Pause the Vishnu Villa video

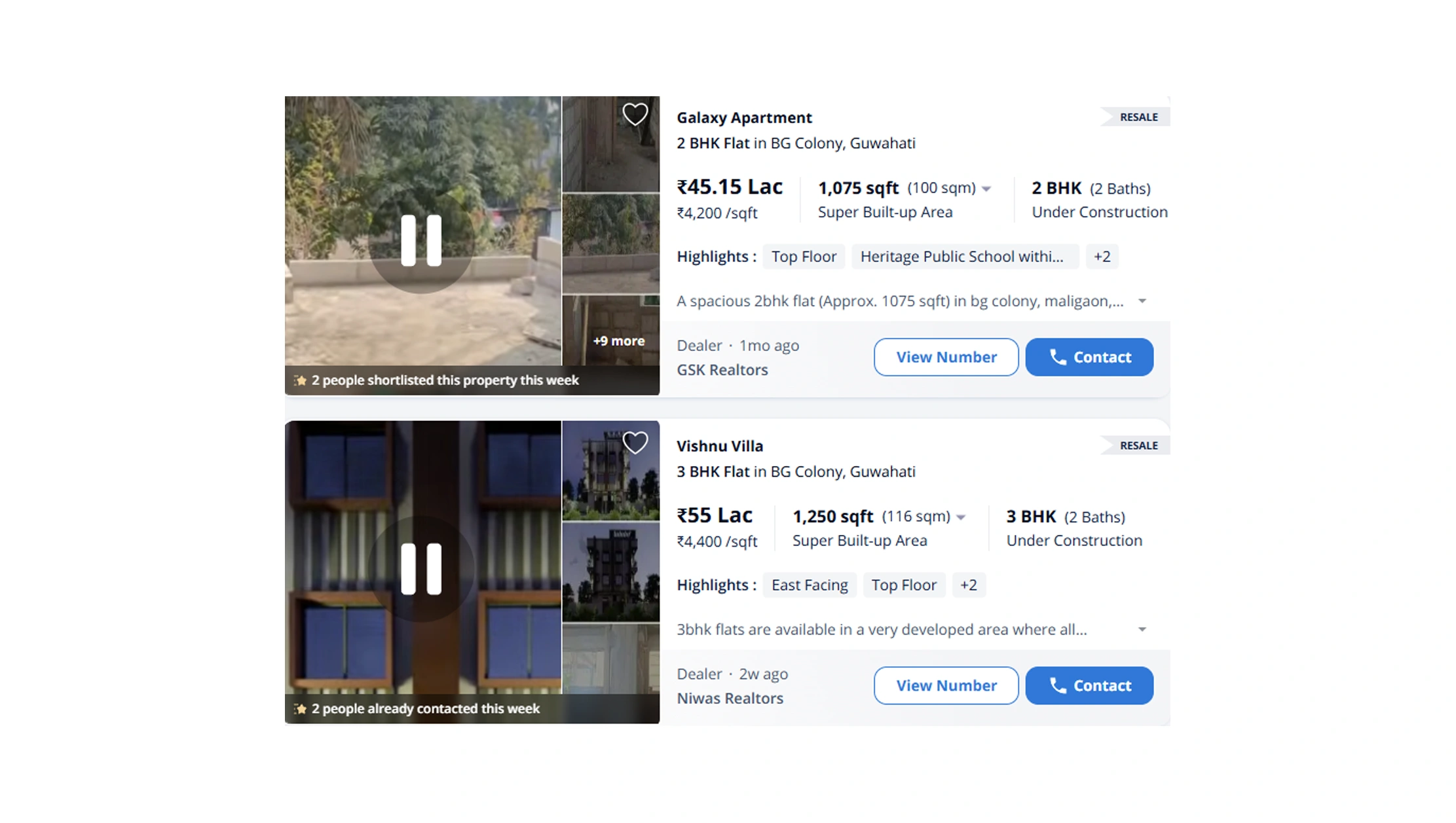coord(421,569)
